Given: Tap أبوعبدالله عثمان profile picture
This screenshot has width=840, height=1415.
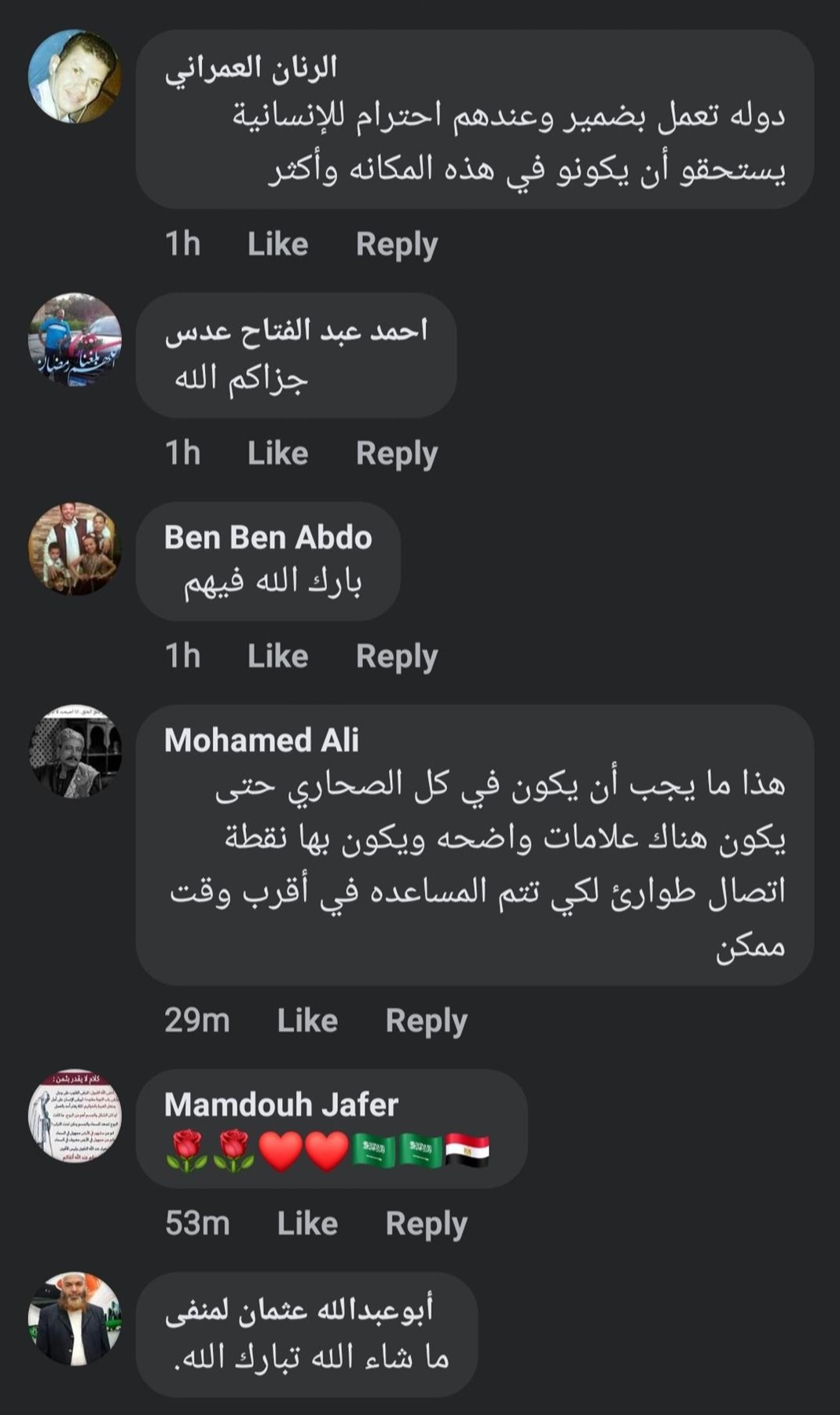Looking at the screenshot, I should (75, 1318).
